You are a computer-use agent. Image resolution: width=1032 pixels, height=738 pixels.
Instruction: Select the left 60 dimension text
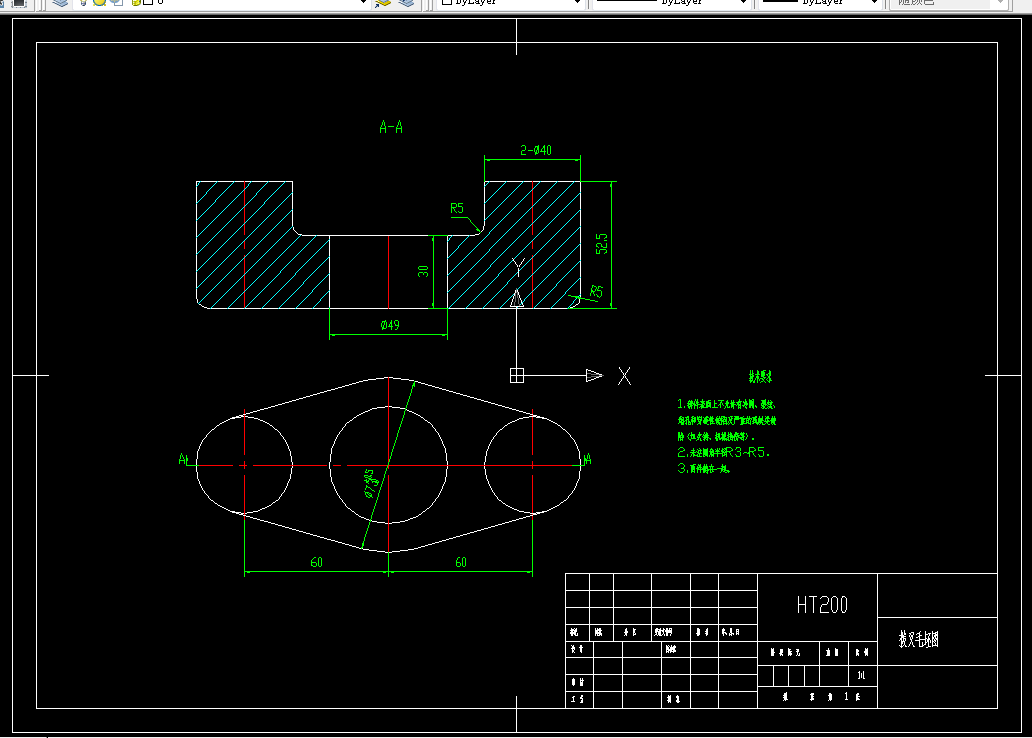click(317, 562)
